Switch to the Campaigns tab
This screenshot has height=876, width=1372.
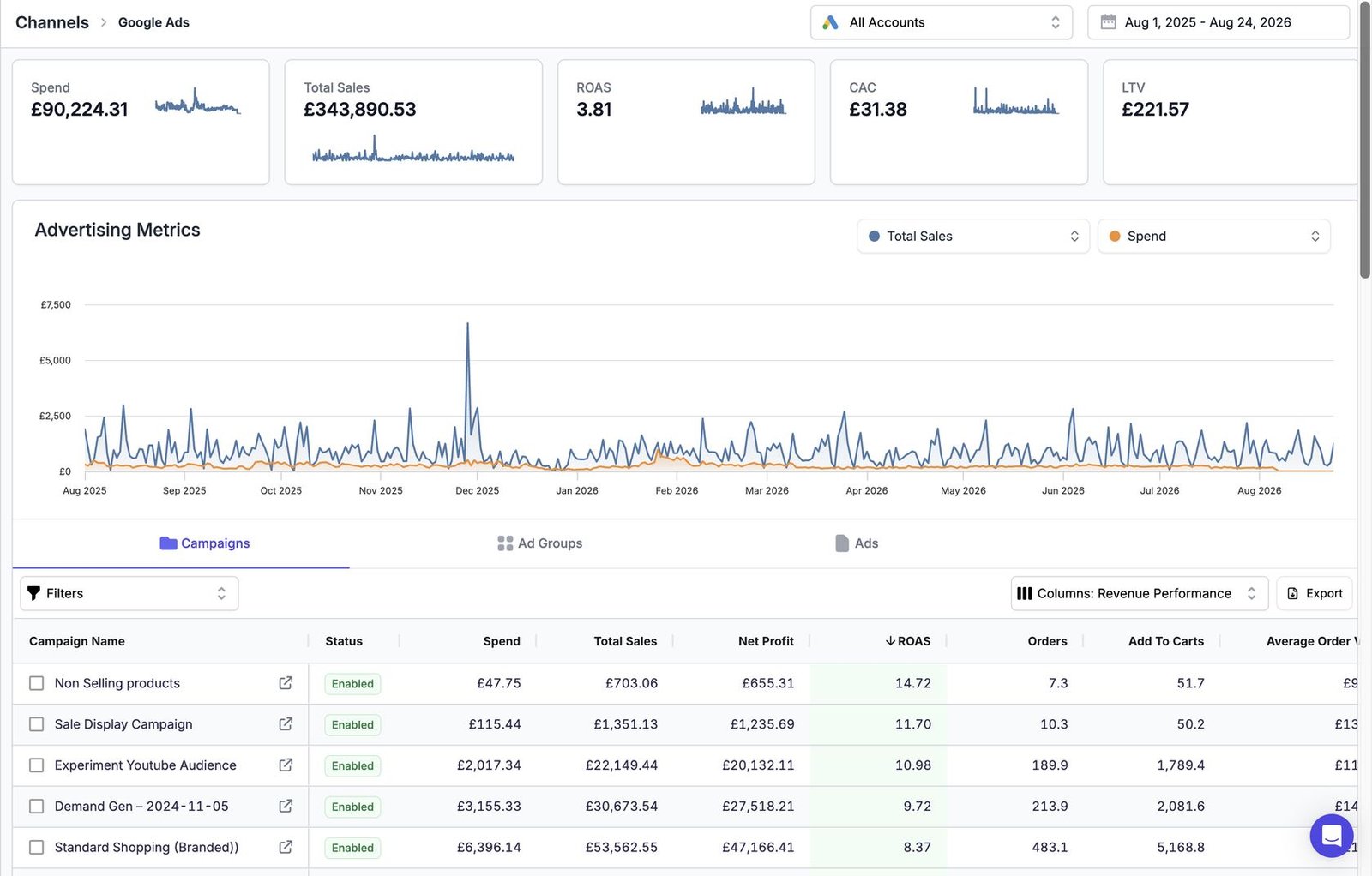pos(181,543)
